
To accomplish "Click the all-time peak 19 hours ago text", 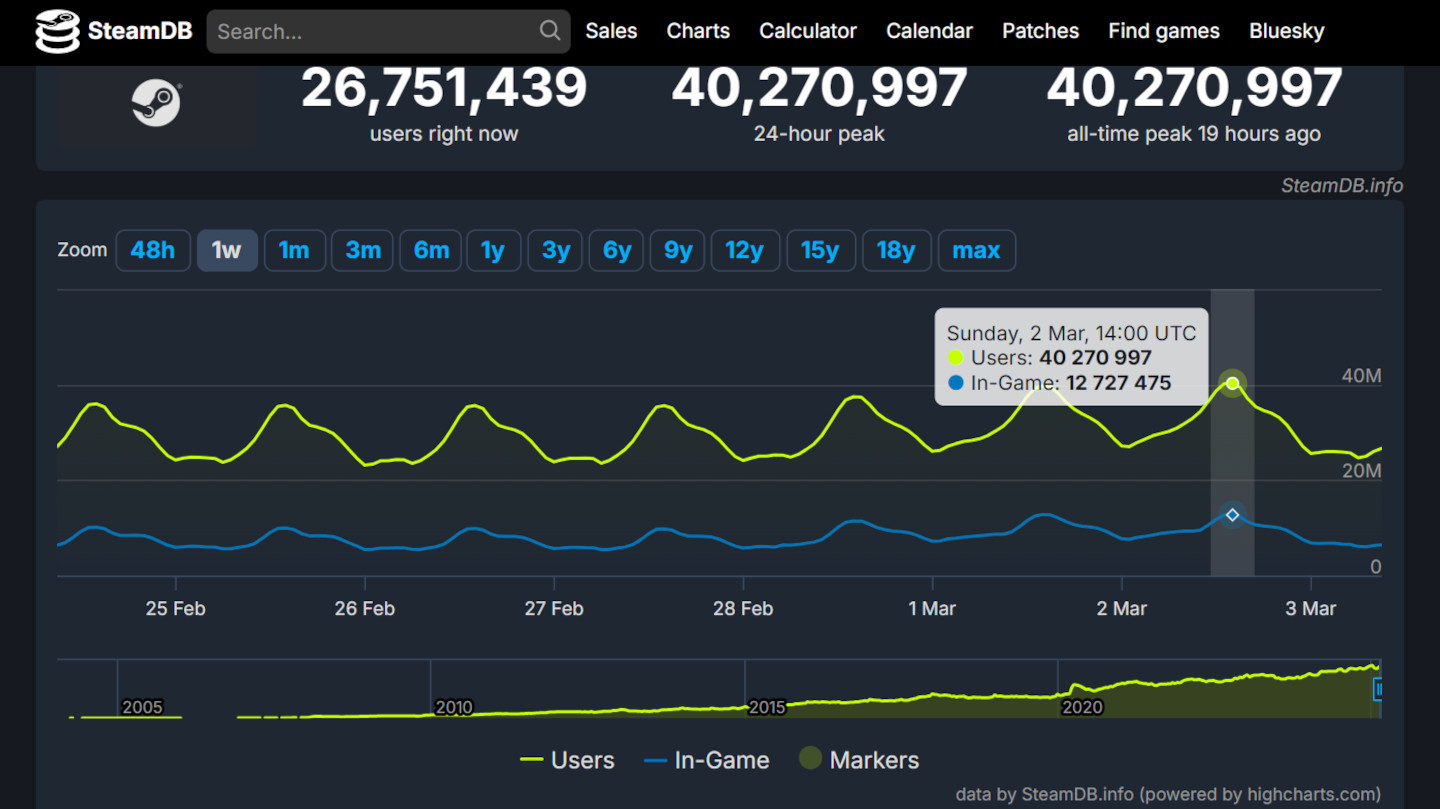I will (x=1194, y=134).
